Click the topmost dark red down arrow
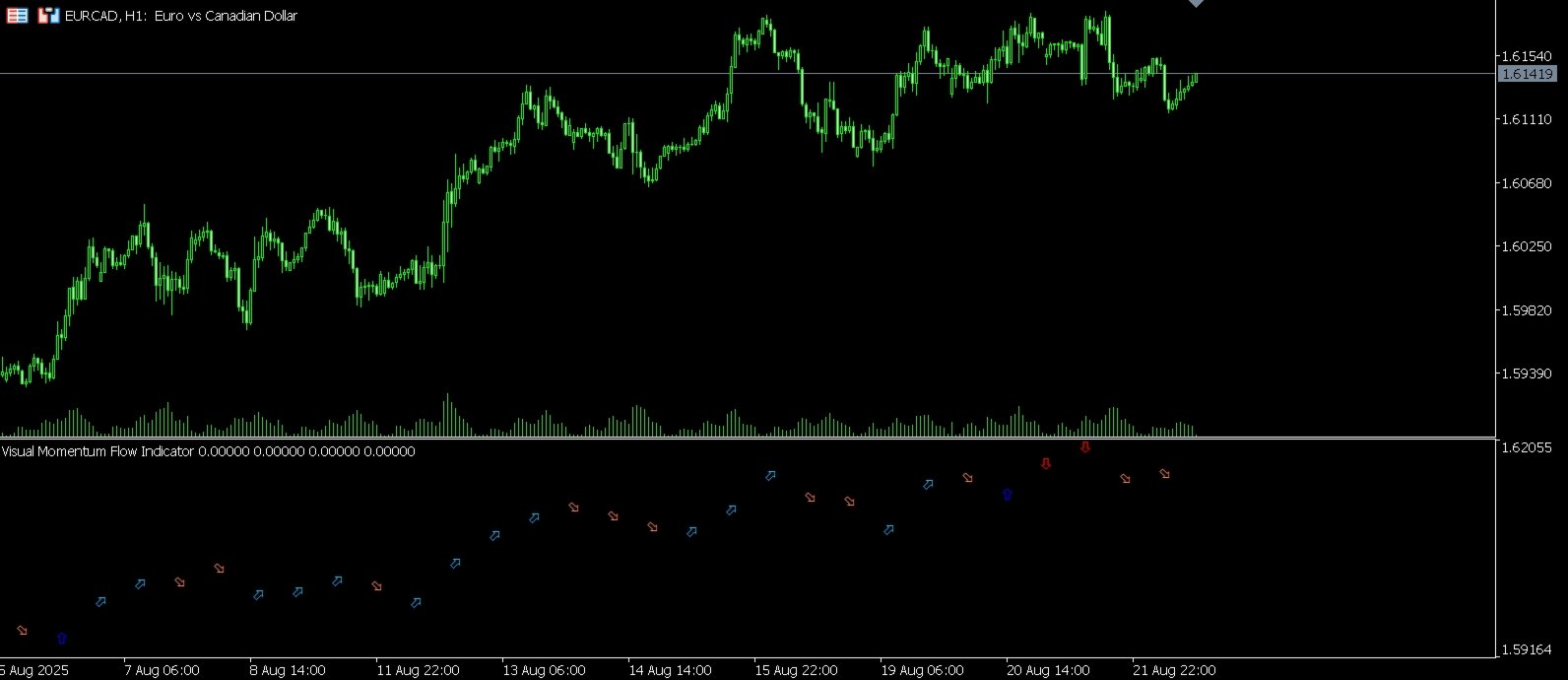The width and height of the screenshot is (1568, 680). [1085, 446]
